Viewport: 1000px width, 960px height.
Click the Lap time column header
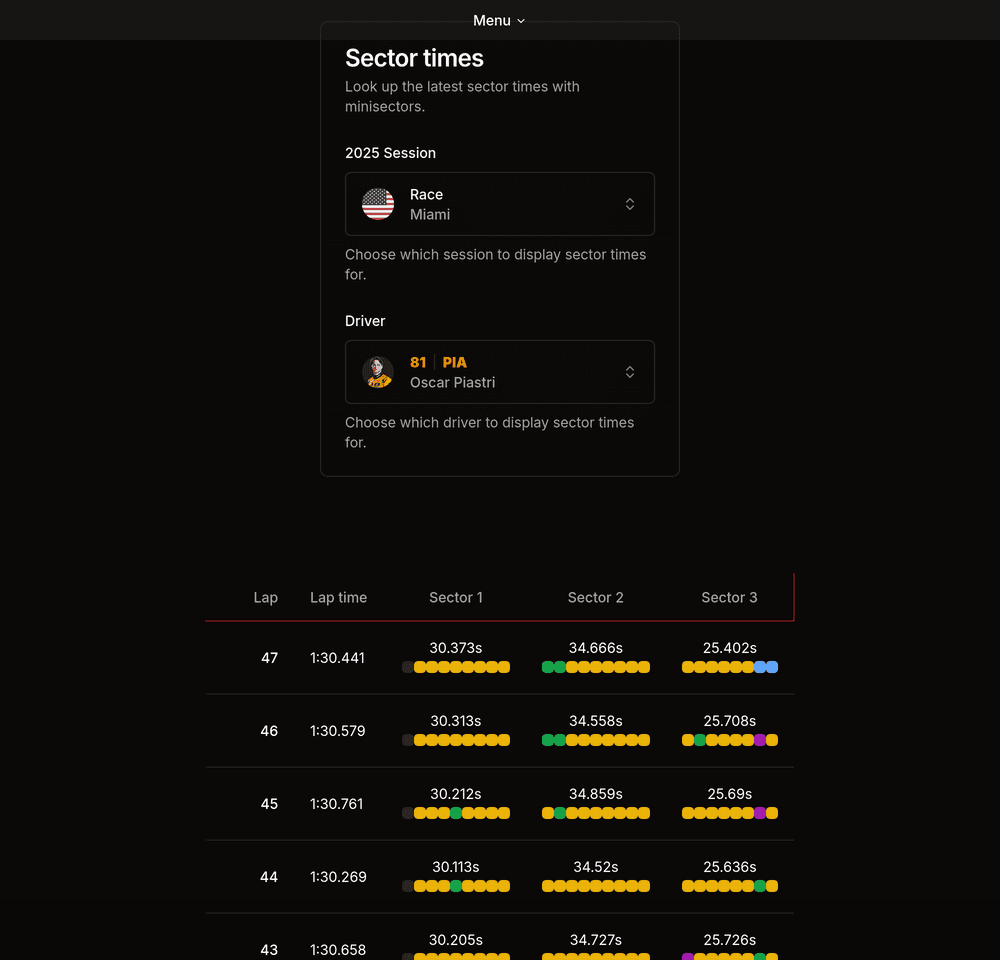[x=338, y=597]
